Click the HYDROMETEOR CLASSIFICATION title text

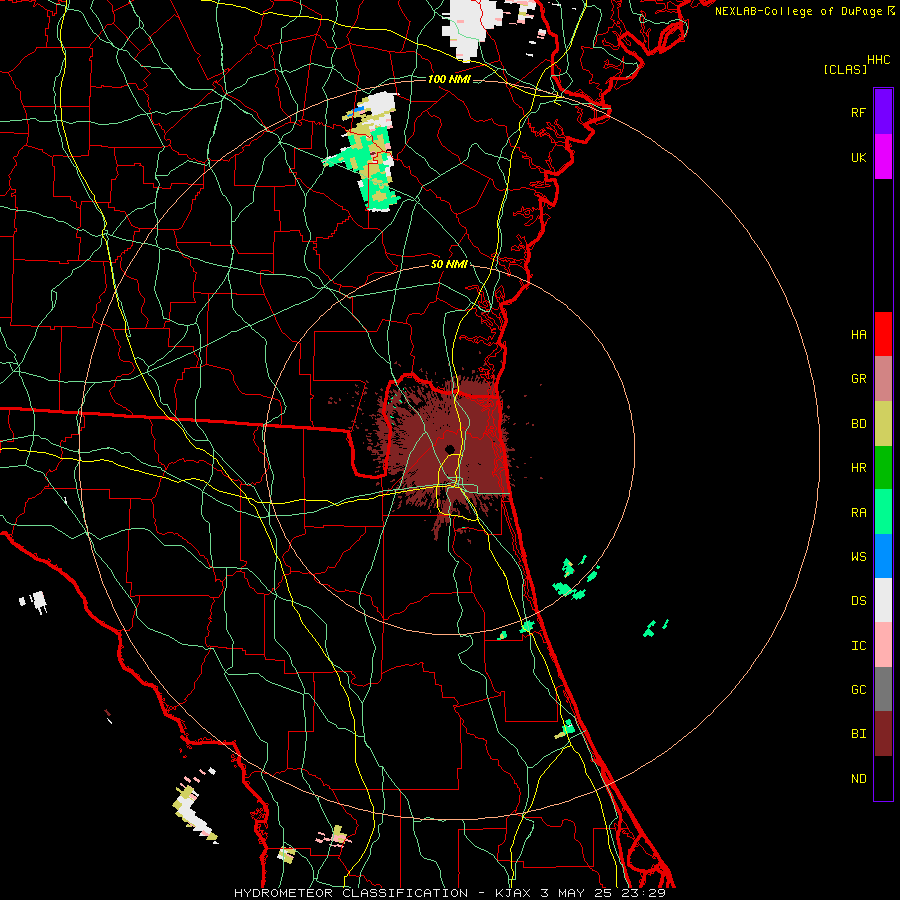(x=351, y=893)
